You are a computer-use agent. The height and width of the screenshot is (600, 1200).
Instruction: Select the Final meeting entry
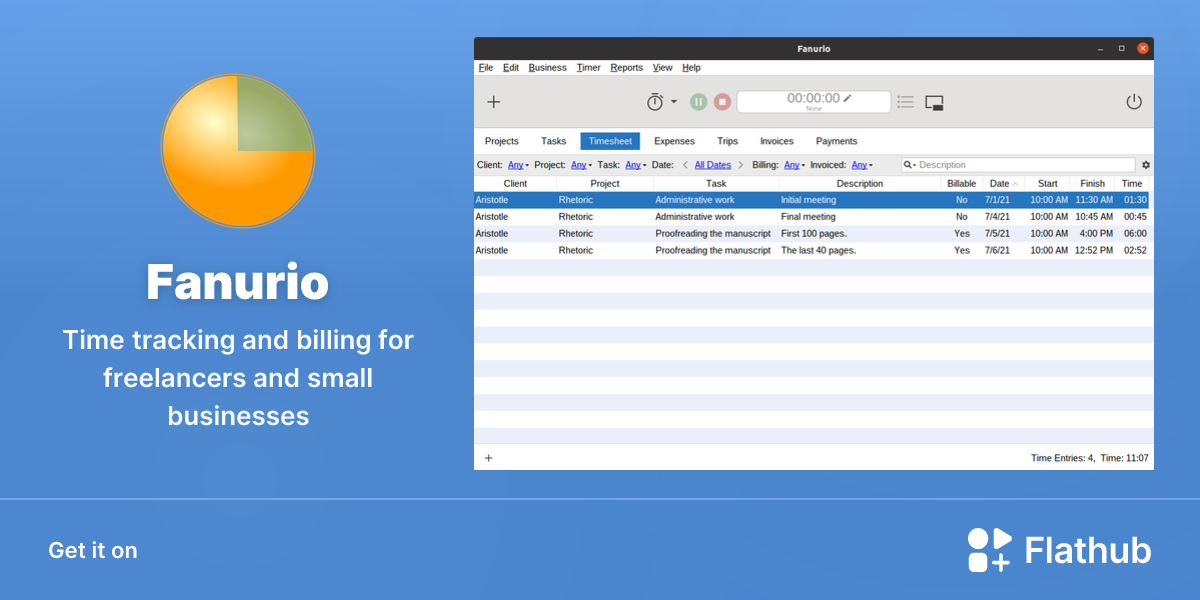tap(811, 217)
